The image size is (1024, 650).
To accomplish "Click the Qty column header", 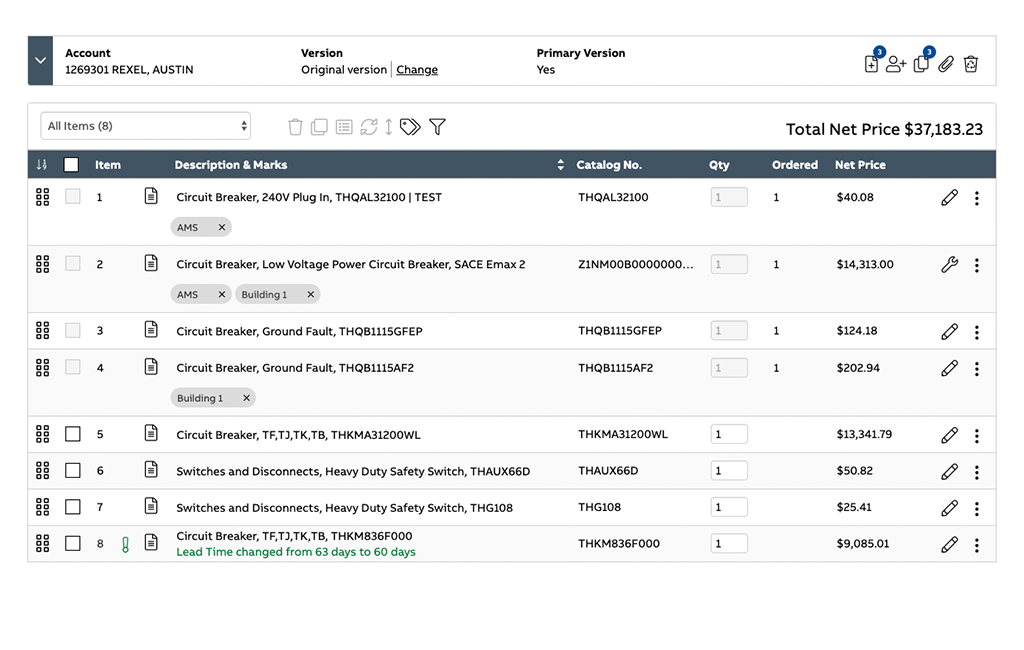I will [x=719, y=165].
